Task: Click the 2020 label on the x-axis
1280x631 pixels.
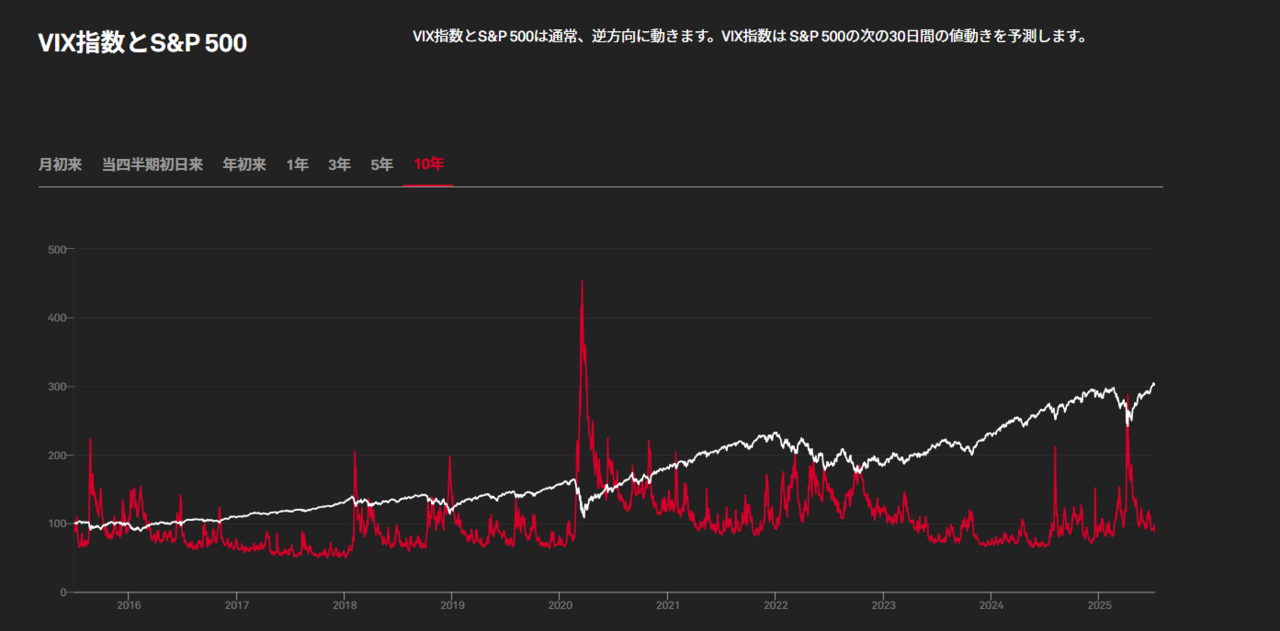Action: pyautogui.click(x=560, y=605)
